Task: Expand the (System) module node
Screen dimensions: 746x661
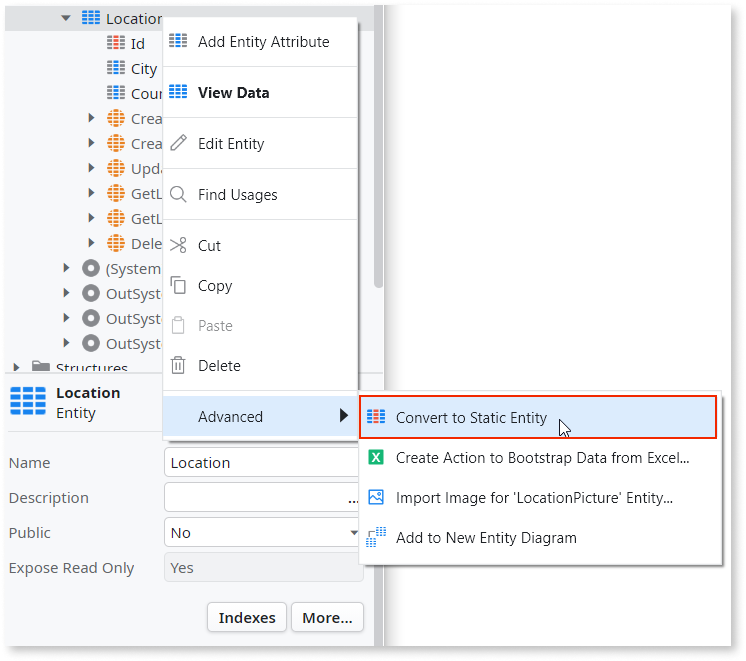Action: click(66, 268)
